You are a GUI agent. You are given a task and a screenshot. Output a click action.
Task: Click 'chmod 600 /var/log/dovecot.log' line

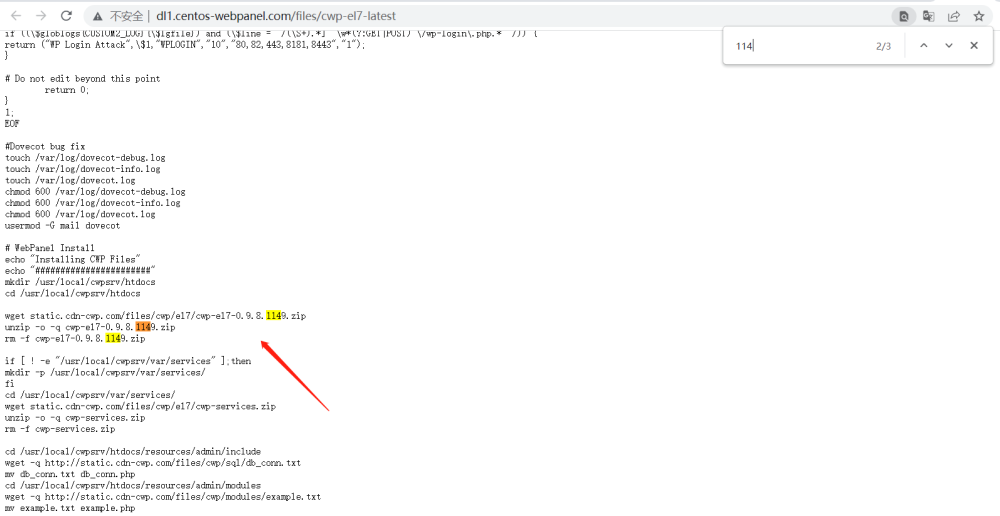tap(80, 214)
